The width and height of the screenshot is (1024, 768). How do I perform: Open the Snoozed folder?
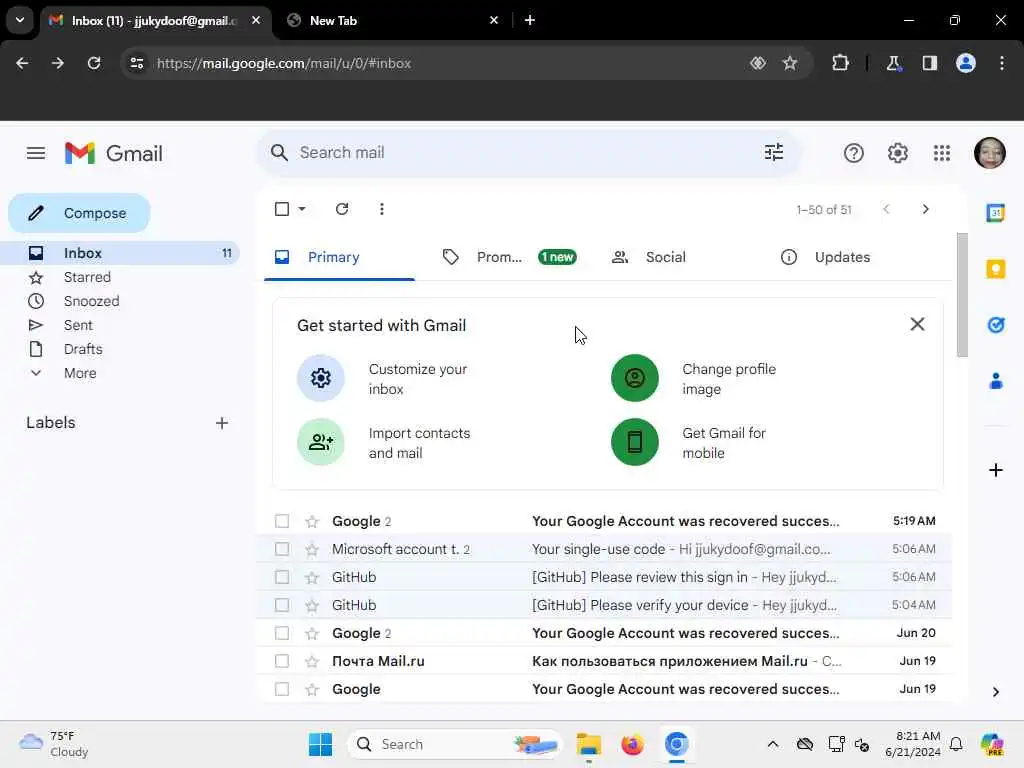pos(91,301)
